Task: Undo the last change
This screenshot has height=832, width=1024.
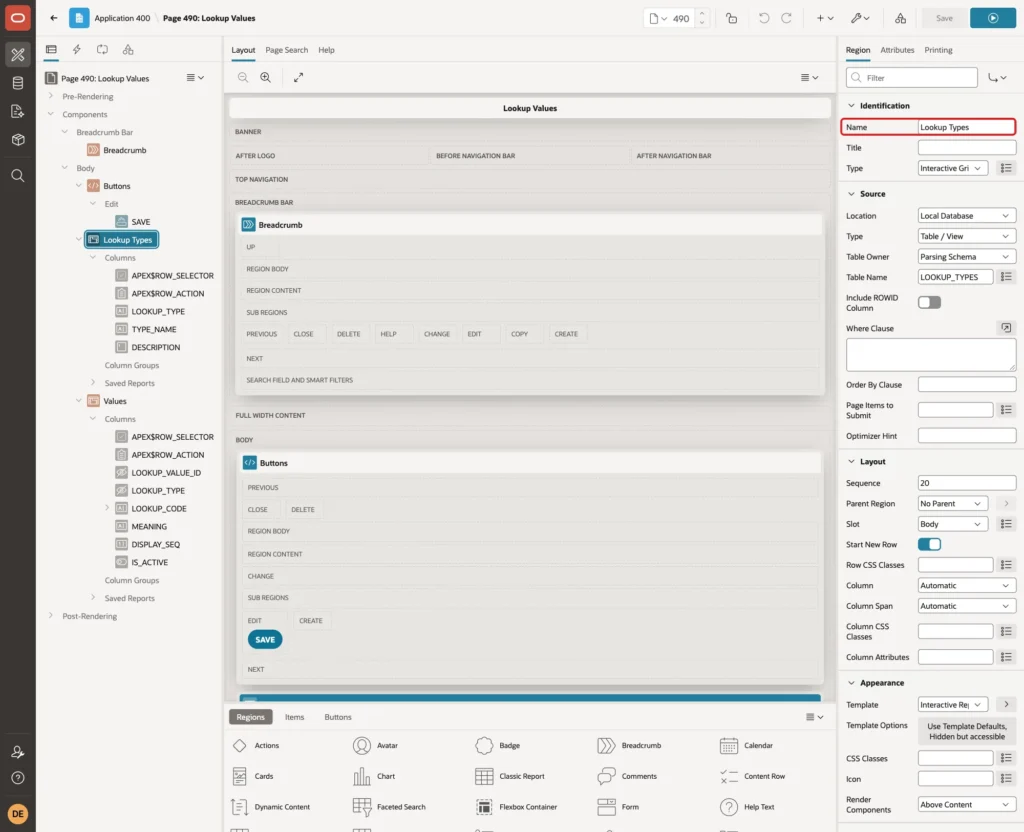Action: 763,18
